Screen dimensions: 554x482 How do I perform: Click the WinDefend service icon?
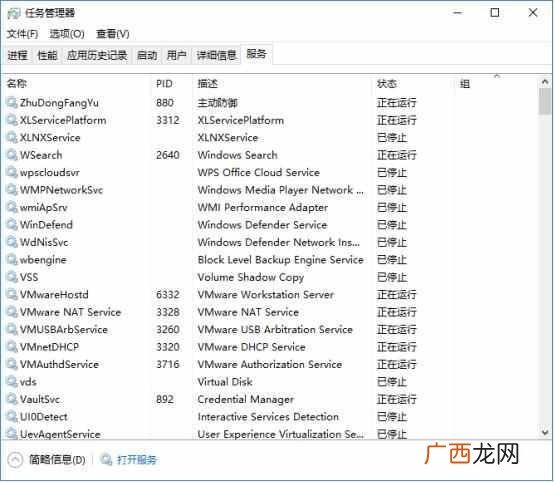[x=12, y=225]
